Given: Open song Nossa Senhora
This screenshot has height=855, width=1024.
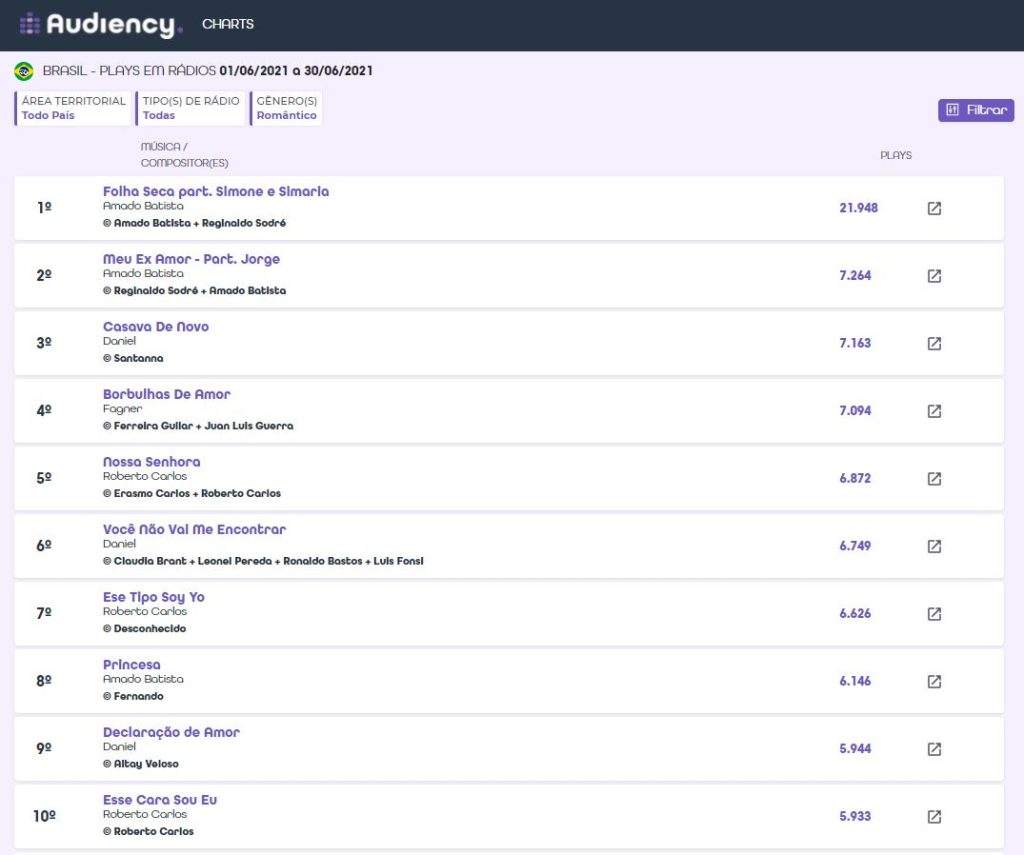Looking at the screenshot, I should [x=152, y=462].
